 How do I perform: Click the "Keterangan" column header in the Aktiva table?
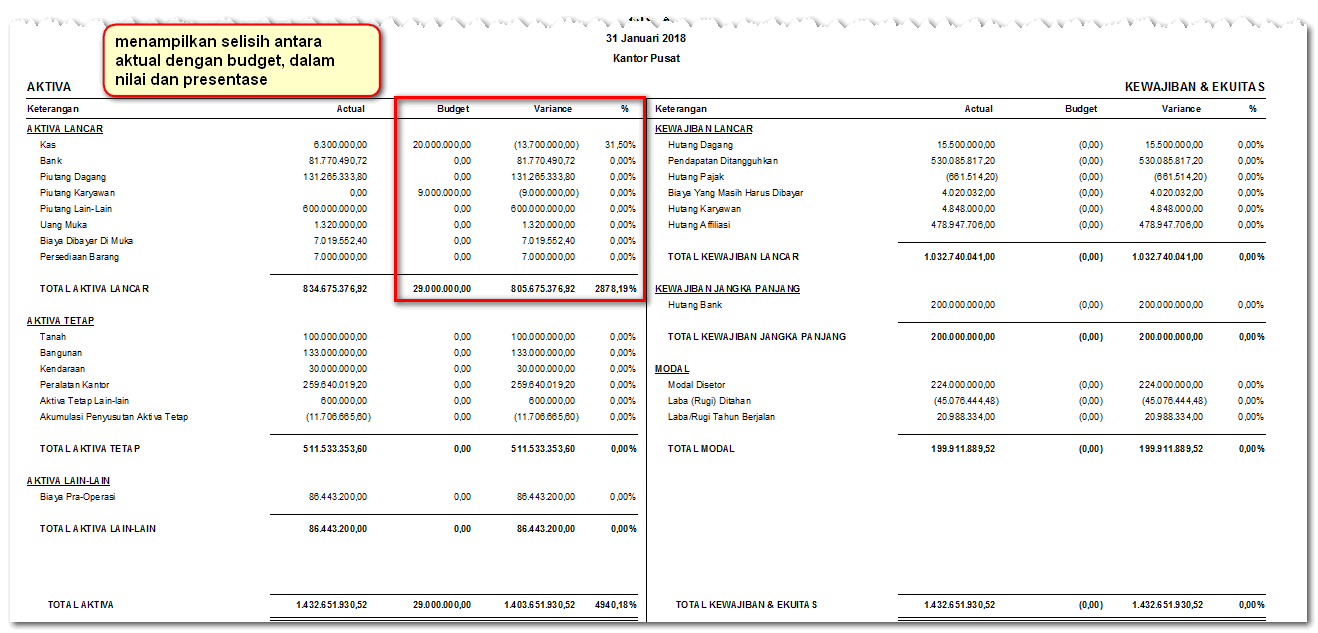point(53,108)
